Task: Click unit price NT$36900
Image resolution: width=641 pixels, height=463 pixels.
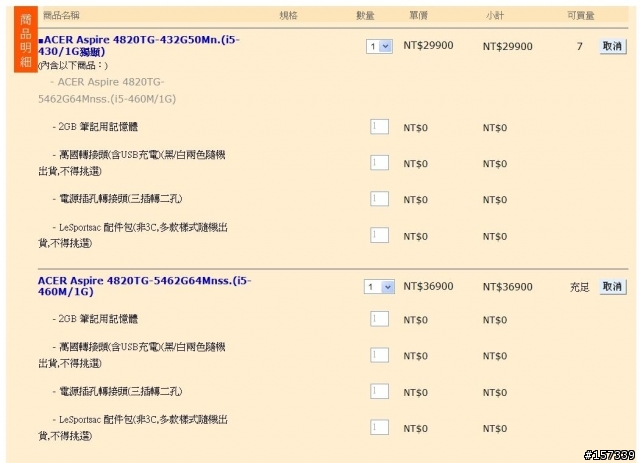Action: pyautogui.click(x=428, y=286)
